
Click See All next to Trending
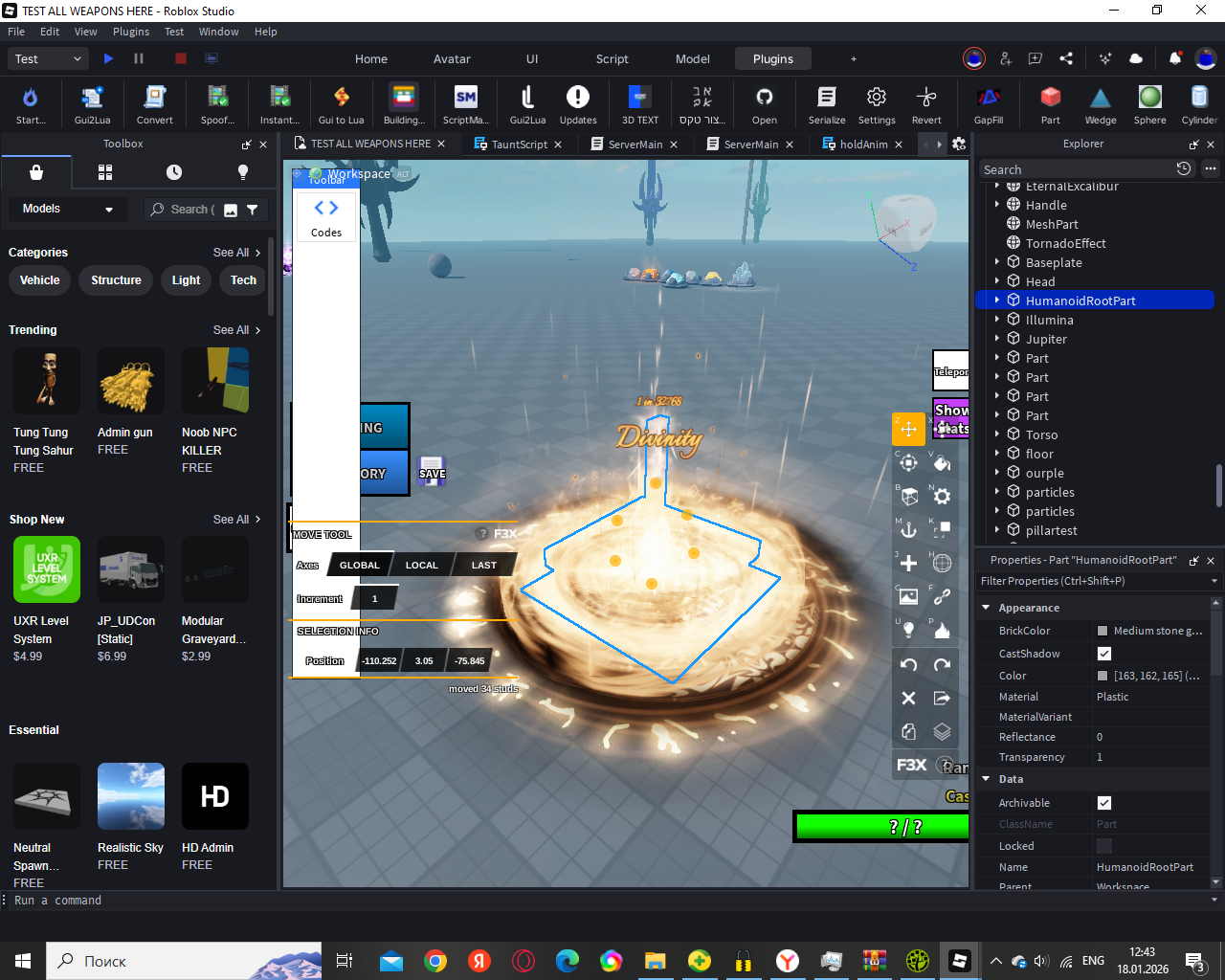236,329
